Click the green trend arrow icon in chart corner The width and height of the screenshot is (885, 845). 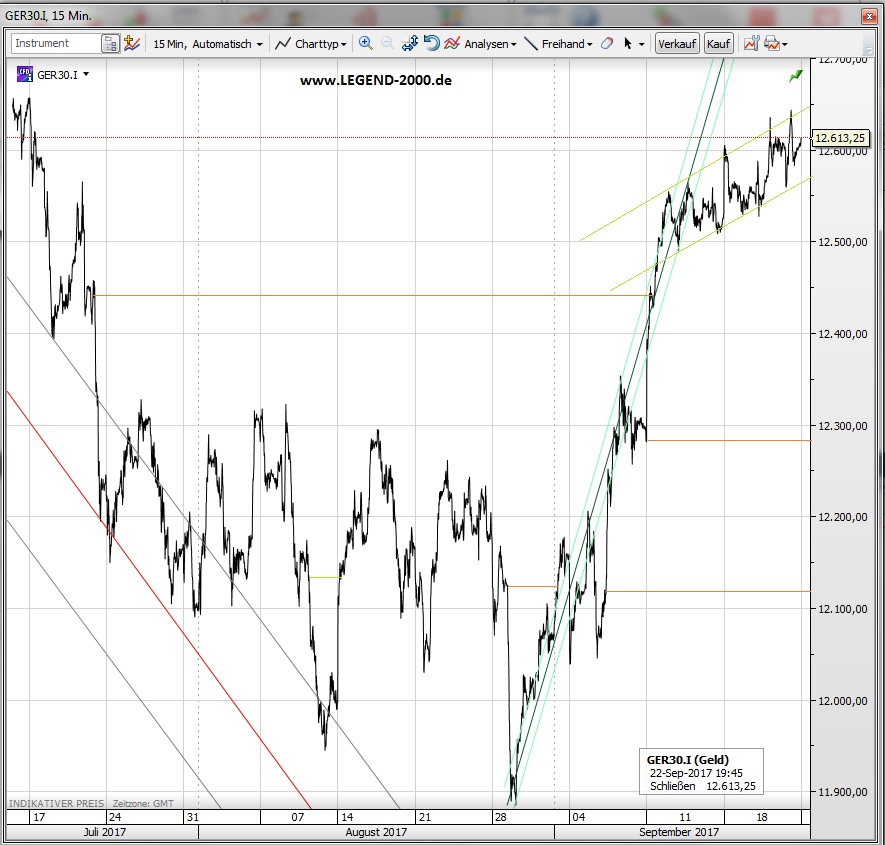(795, 75)
